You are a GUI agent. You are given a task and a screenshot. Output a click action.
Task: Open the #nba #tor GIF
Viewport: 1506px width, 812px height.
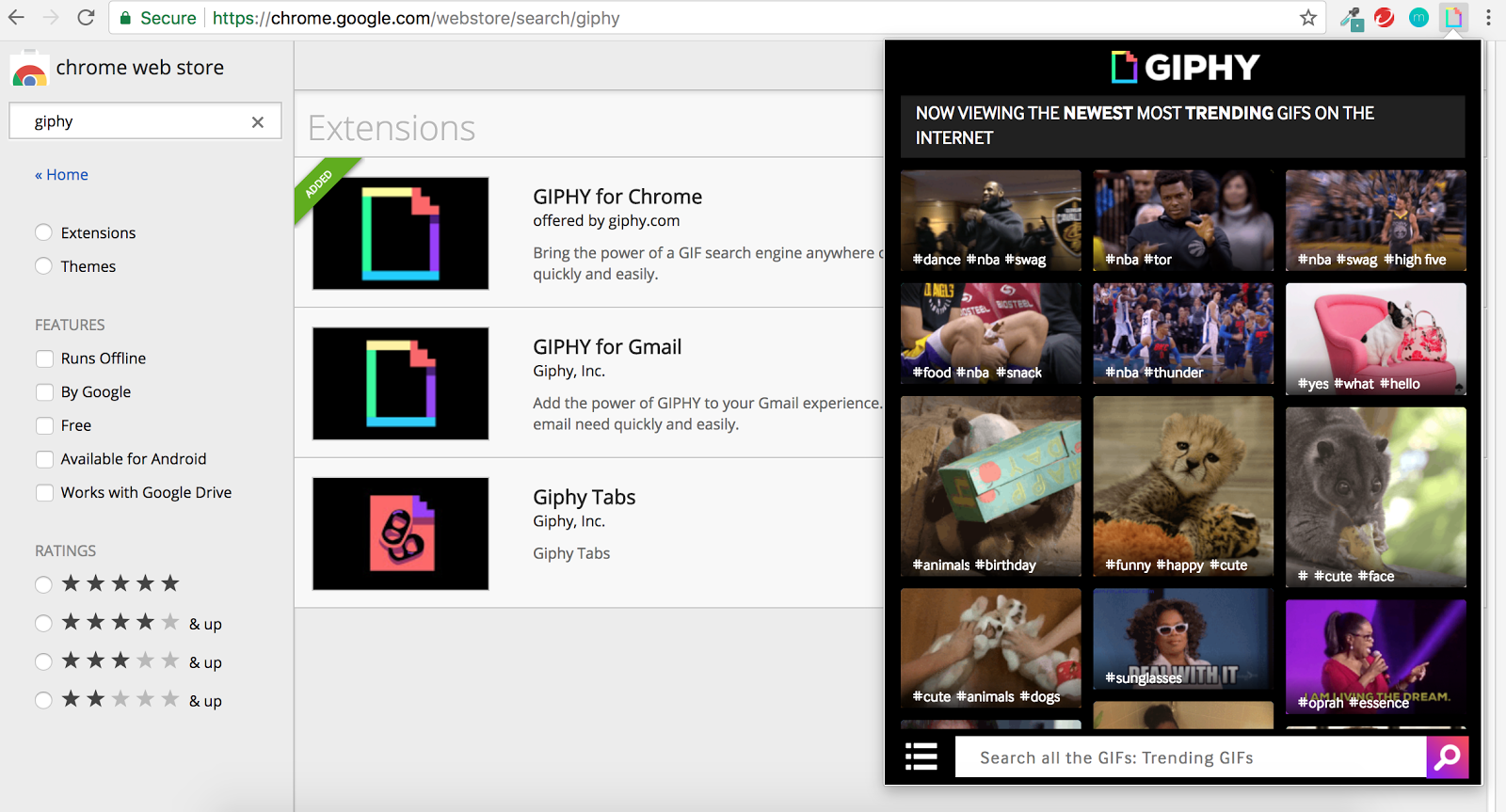1183,221
